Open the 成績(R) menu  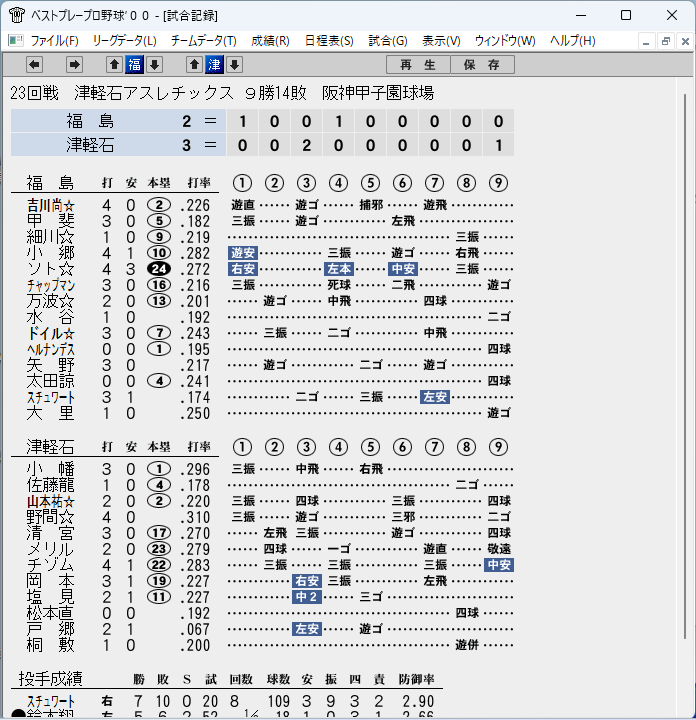click(270, 41)
